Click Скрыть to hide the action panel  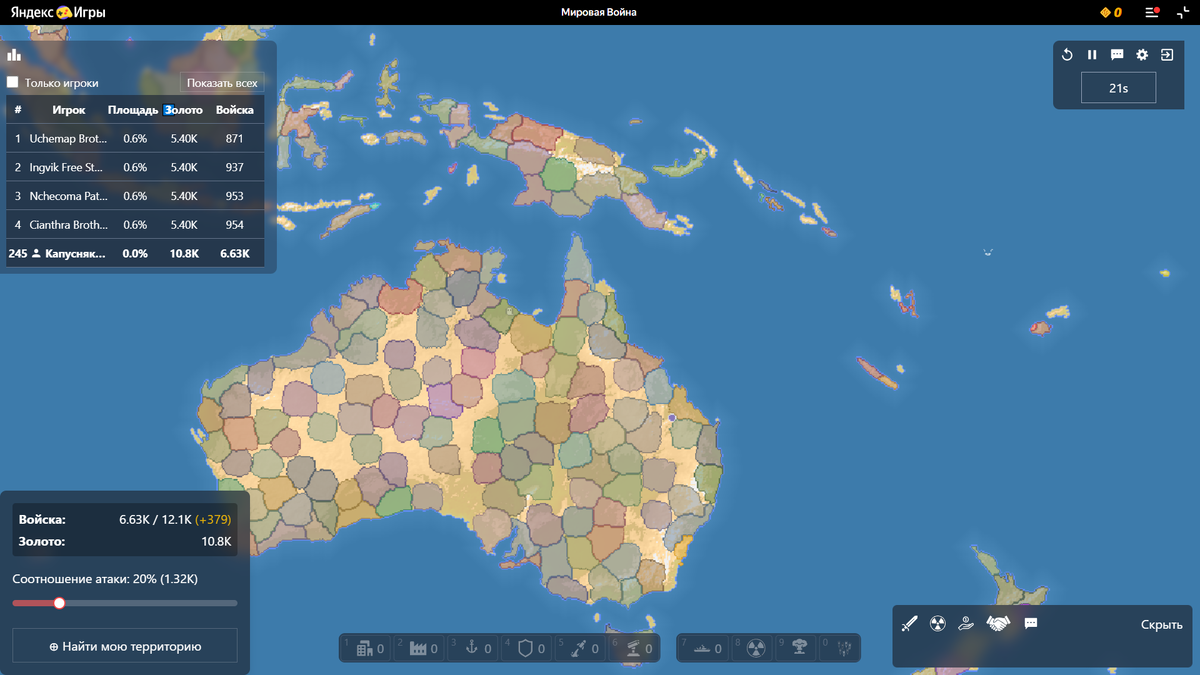1162,624
